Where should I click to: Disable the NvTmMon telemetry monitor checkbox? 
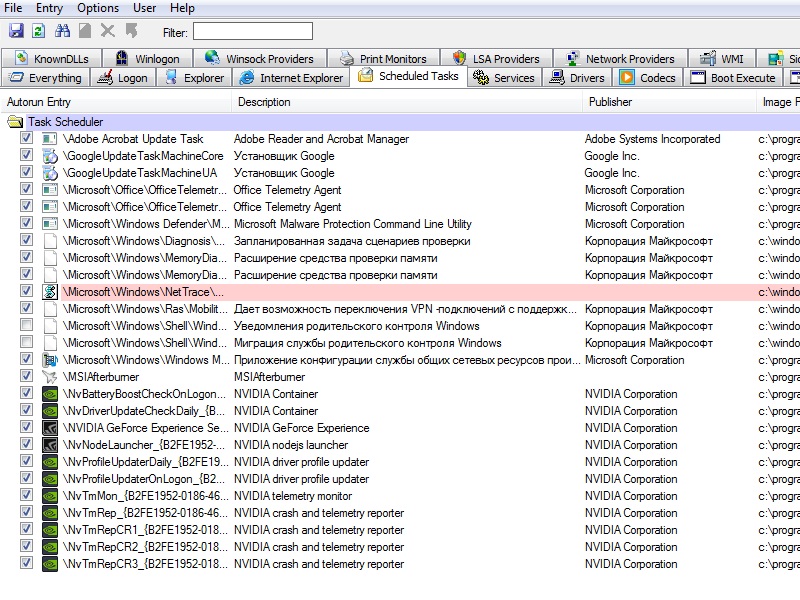pos(26,494)
